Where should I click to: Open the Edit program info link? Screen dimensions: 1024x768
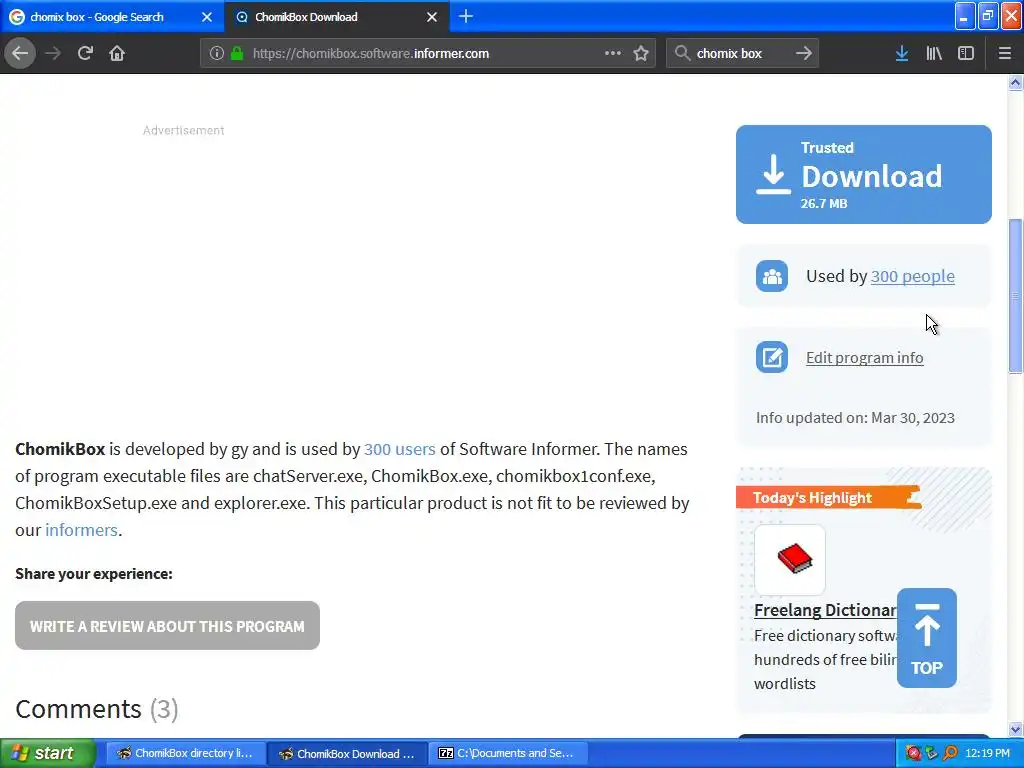[864, 358]
